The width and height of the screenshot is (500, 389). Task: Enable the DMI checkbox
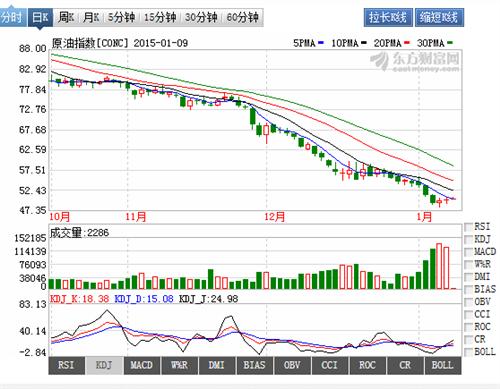pos(468,277)
